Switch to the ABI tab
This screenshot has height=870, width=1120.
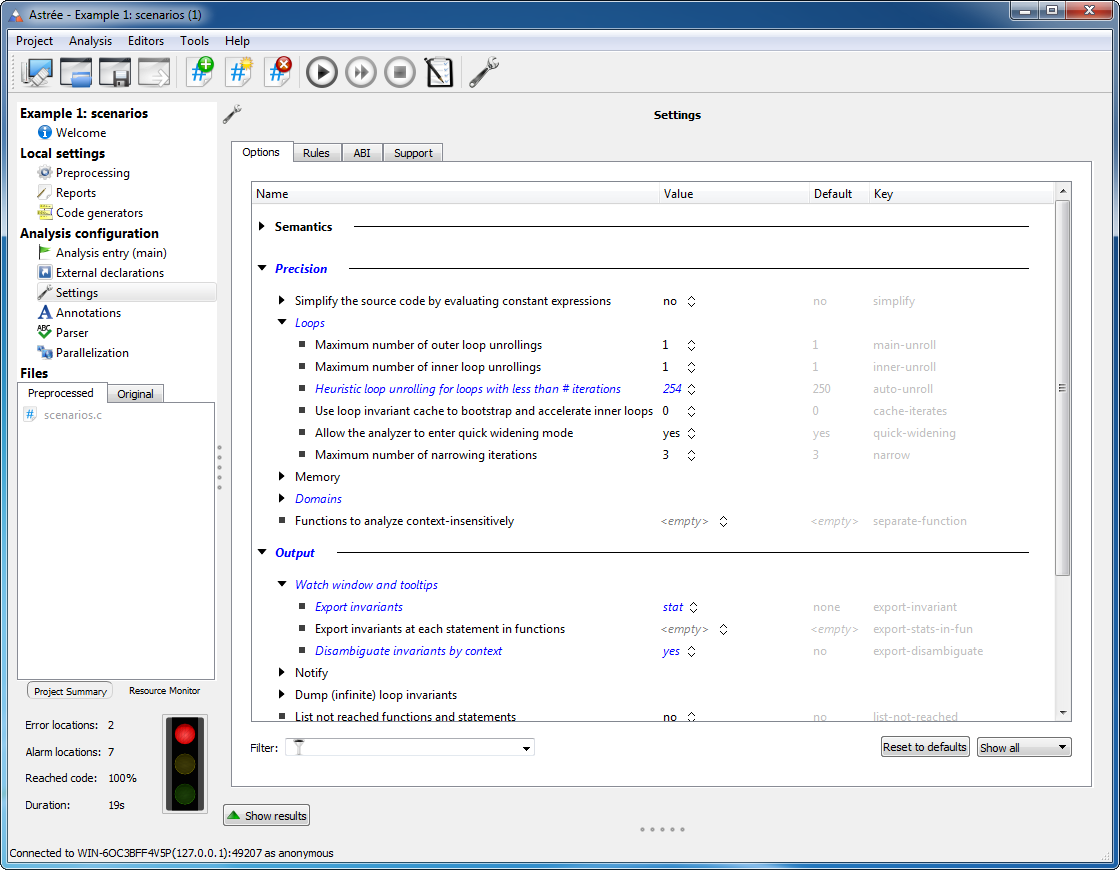pos(362,153)
